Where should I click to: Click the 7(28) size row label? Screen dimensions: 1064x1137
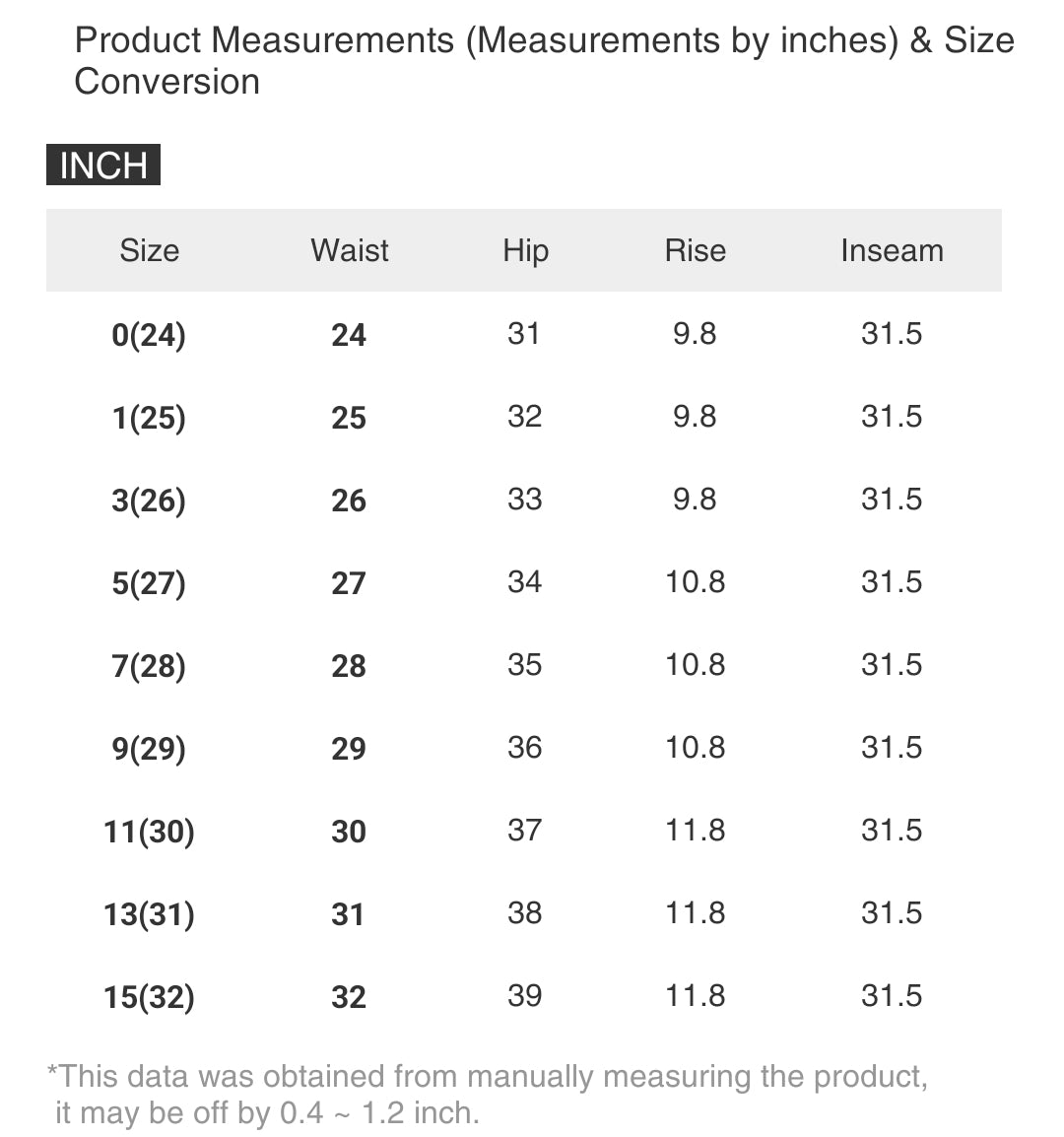point(149,666)
